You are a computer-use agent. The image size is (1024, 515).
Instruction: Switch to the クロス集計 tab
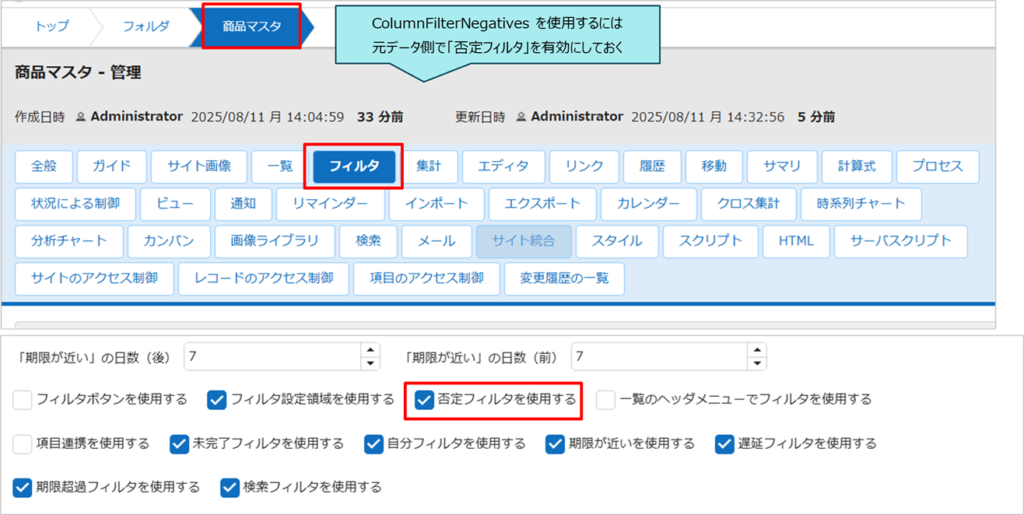click(748, 204)
